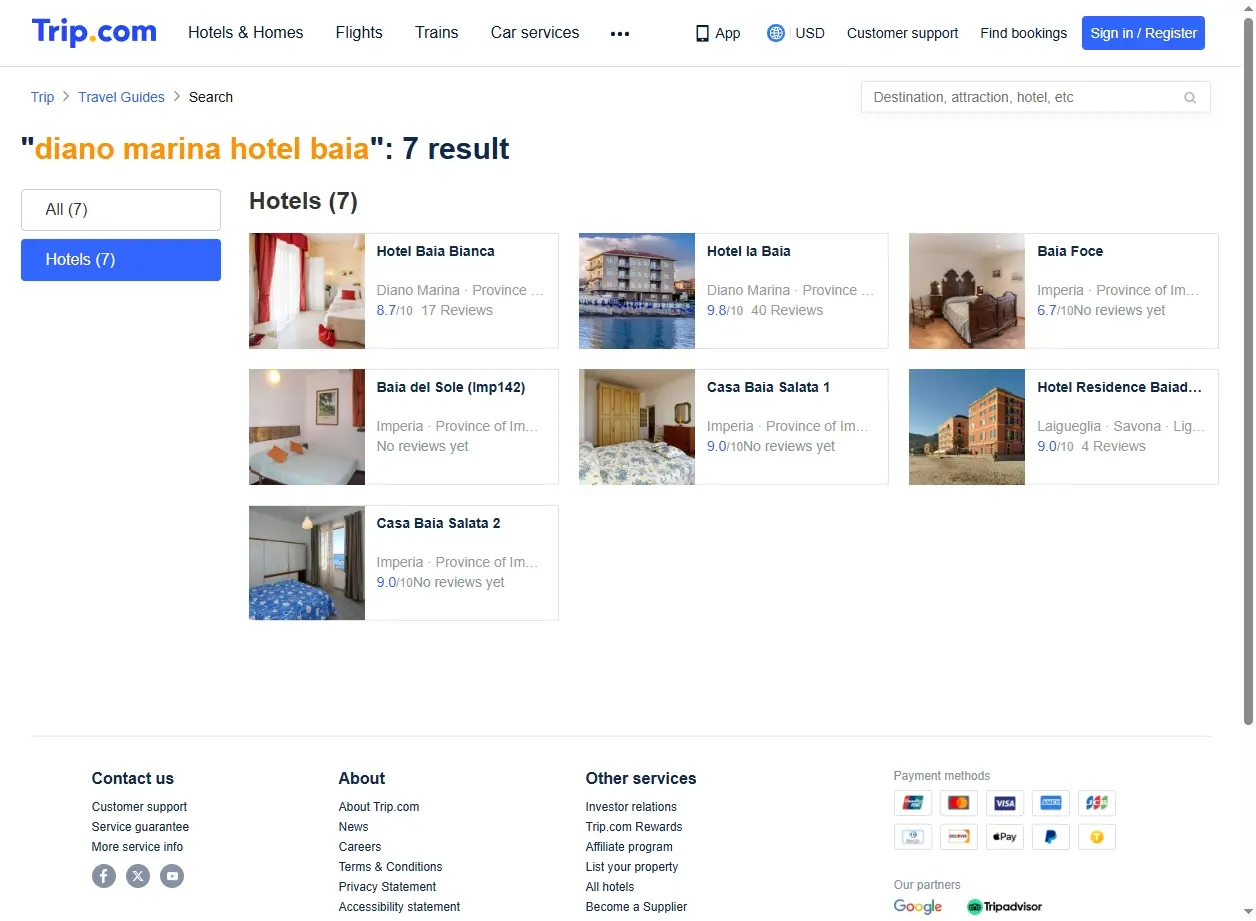Click the JCB payment icon
1256x921 pixels.
coord(1097,803)
